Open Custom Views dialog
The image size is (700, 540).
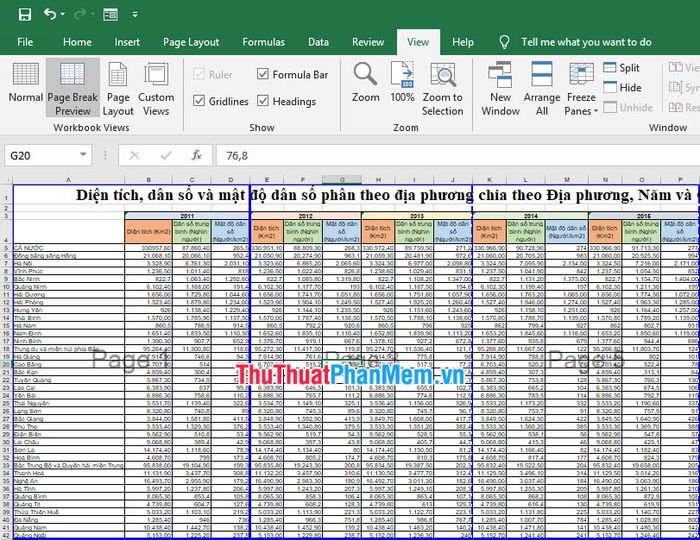click(x=156, y=88)
